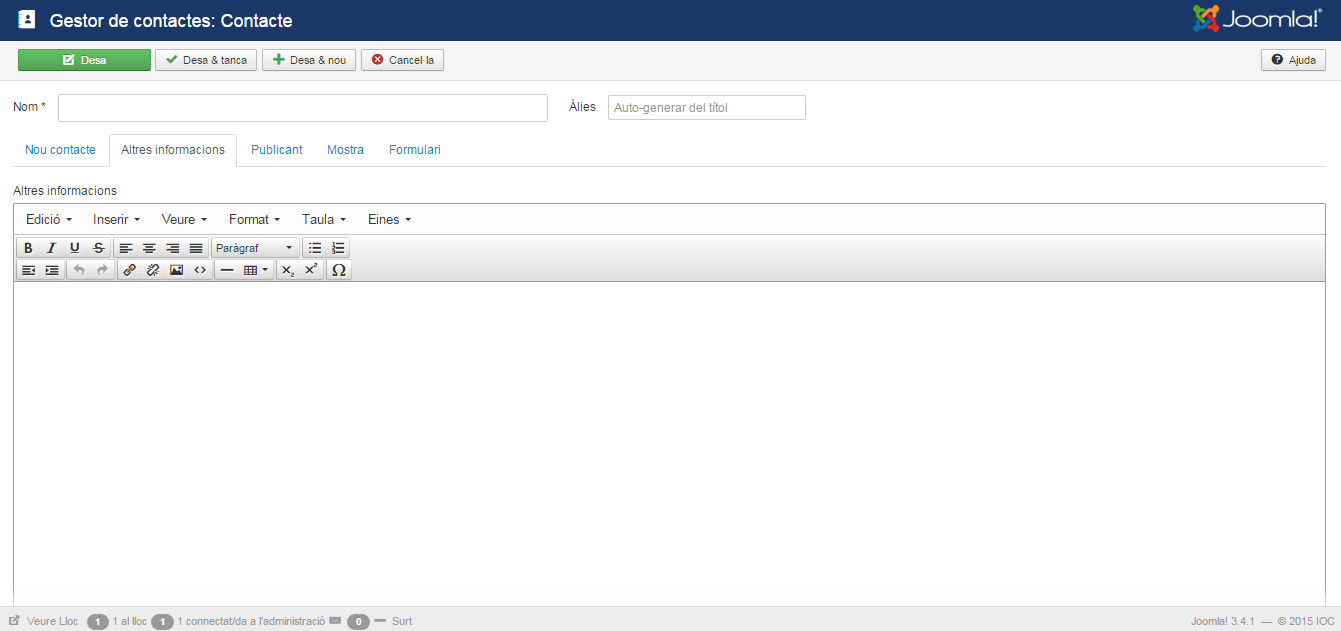Toggle strikethrough formatting
The image size is (1341, 631).
98,248
